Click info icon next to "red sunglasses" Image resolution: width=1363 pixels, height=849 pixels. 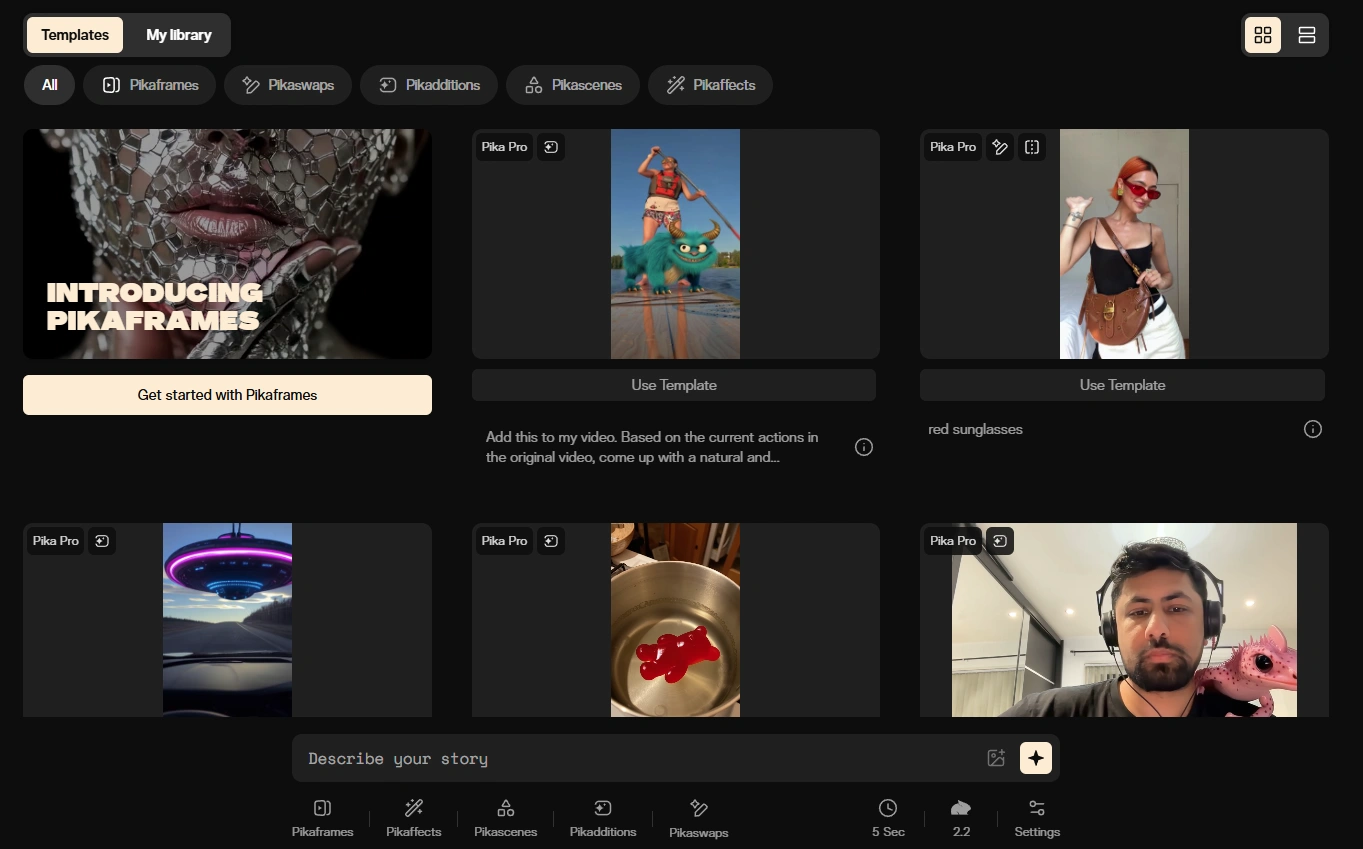click(x=1313, y=429)
